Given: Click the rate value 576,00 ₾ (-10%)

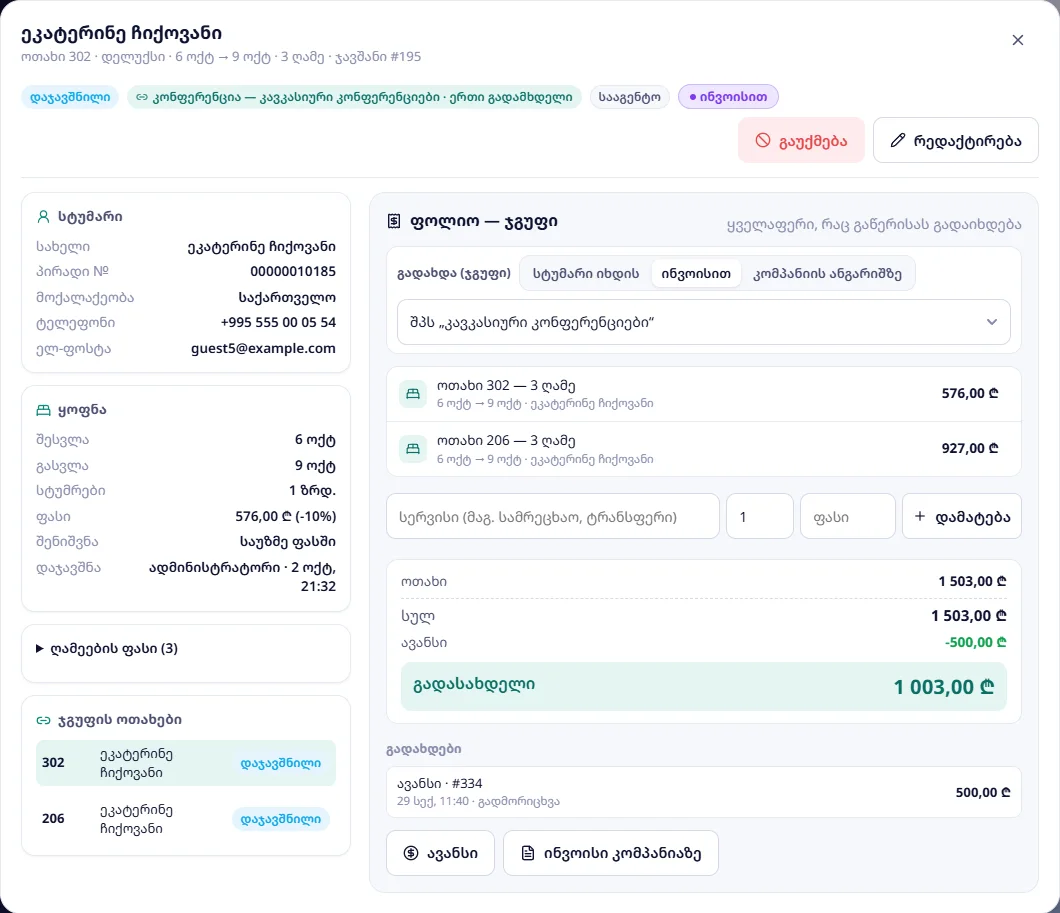Looking at the screenshot, I should pyautogui.click(x=285, y=516).
